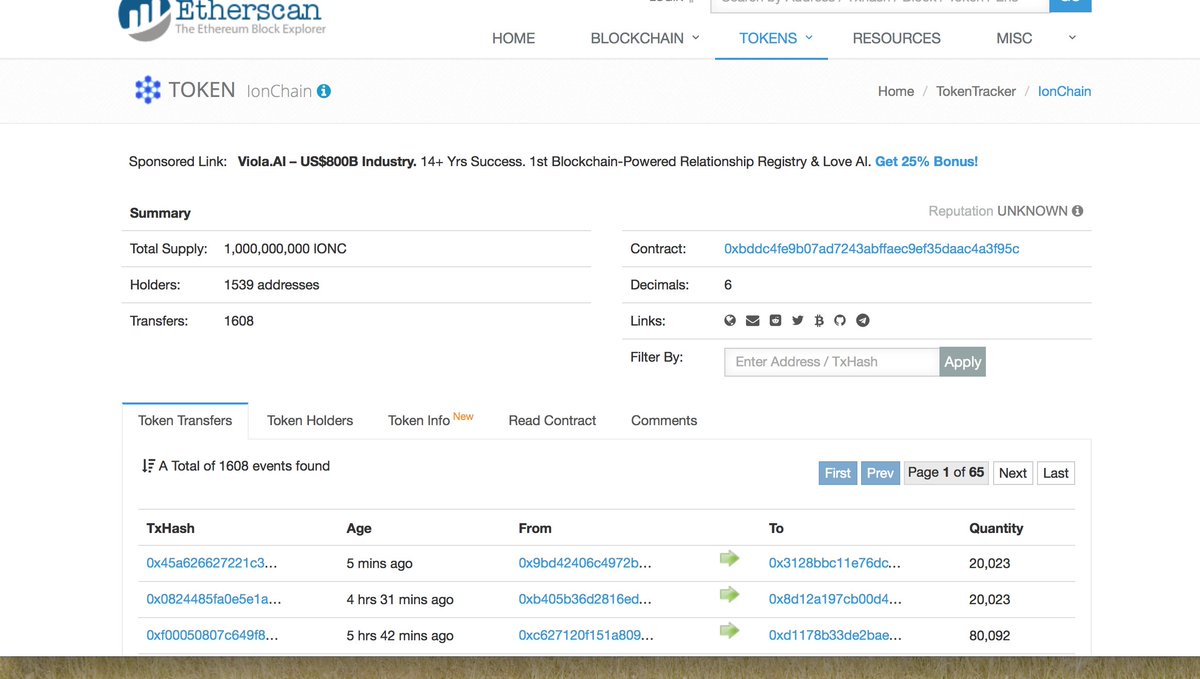Open From address 0xb405b36d2816ed

click(585, 599)
